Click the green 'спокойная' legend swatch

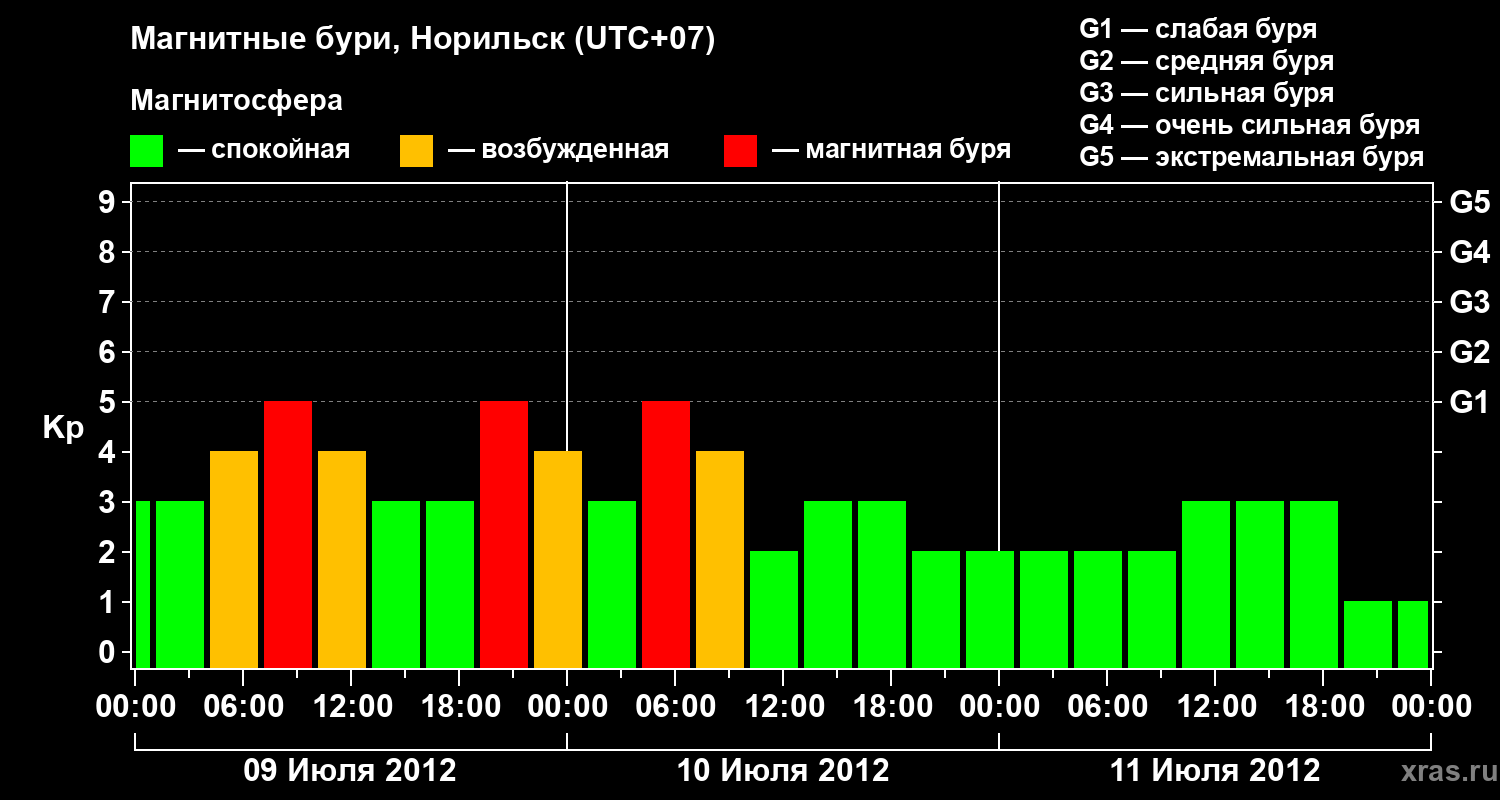tap(147, 151)
